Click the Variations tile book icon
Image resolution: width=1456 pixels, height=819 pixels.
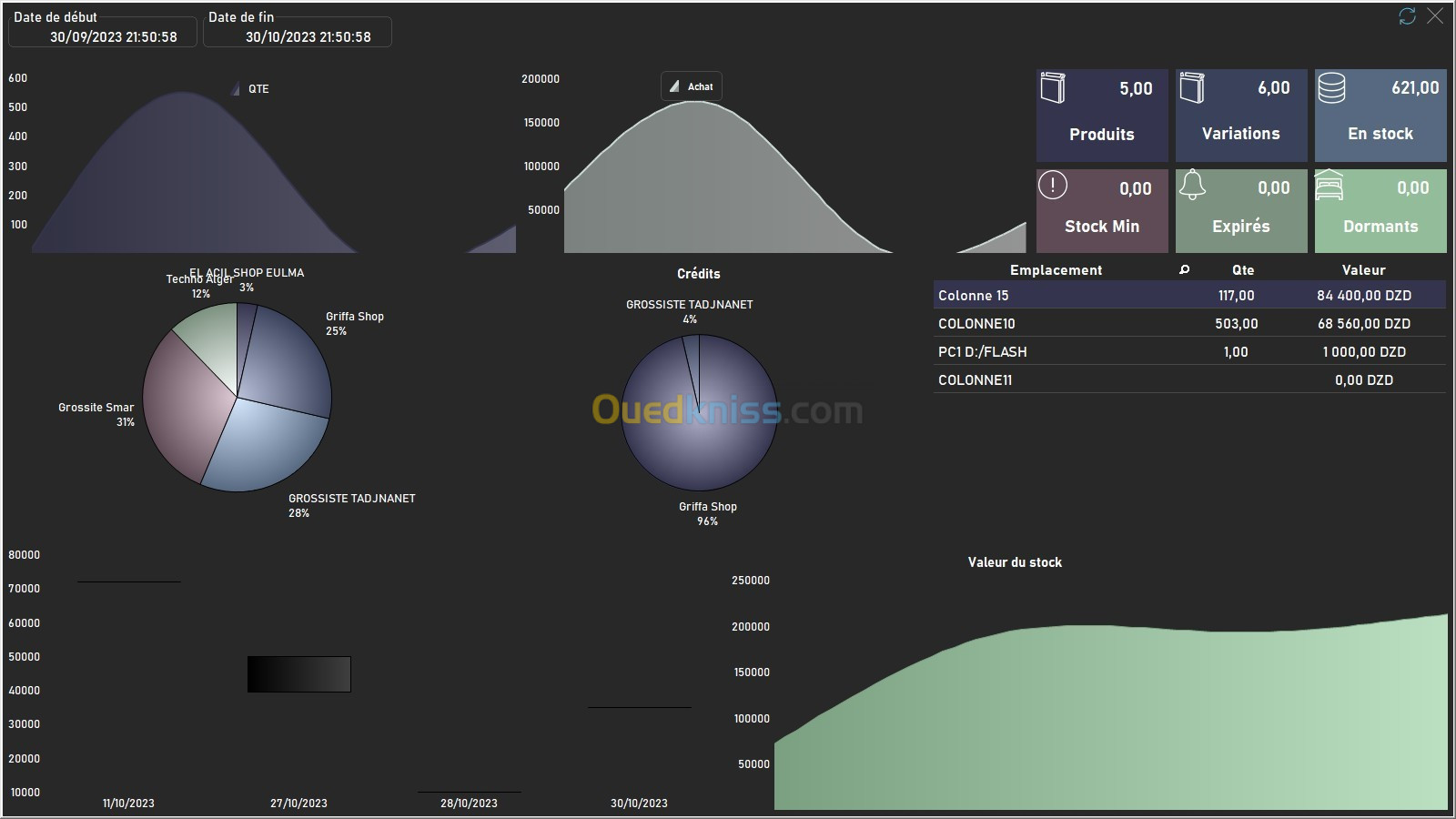click(x=1192, y=88)
